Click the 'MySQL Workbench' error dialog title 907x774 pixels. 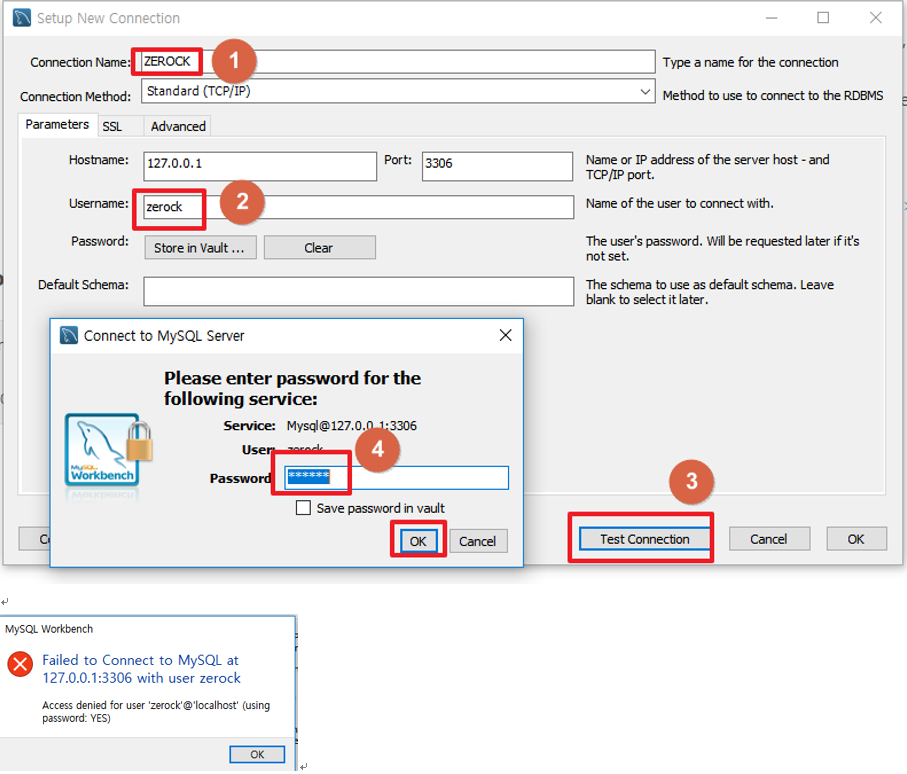point(49,629)
